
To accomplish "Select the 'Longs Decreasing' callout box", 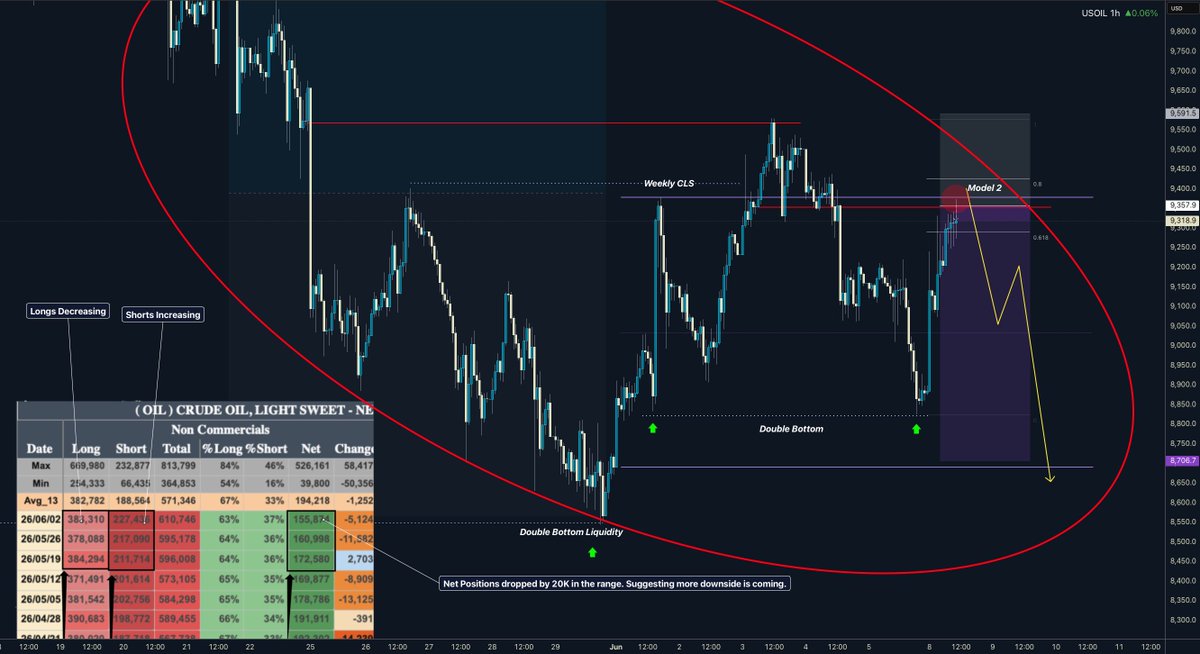I will (x=66, y=311).
